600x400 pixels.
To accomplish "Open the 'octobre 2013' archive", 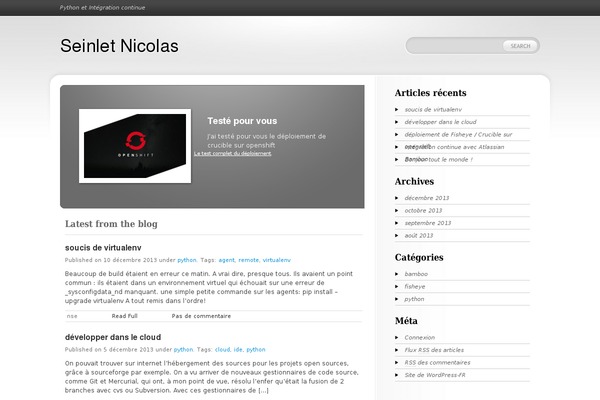I will click(423, 211).
